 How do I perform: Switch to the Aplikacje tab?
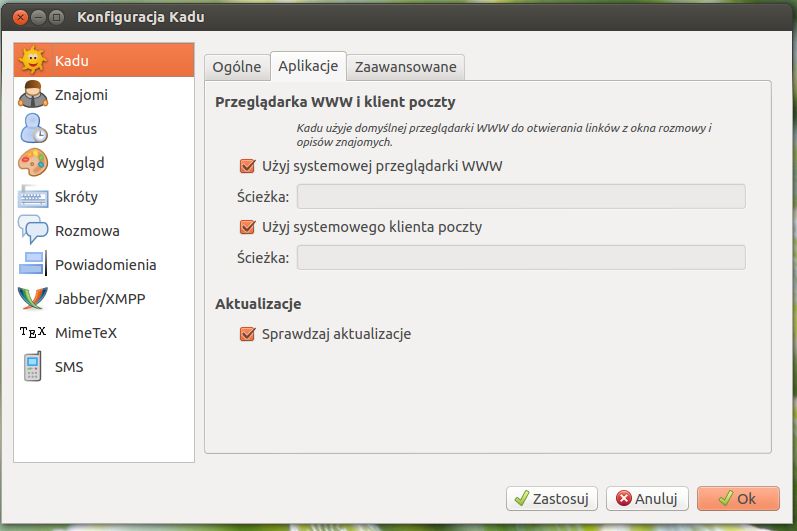click(308, 66)
